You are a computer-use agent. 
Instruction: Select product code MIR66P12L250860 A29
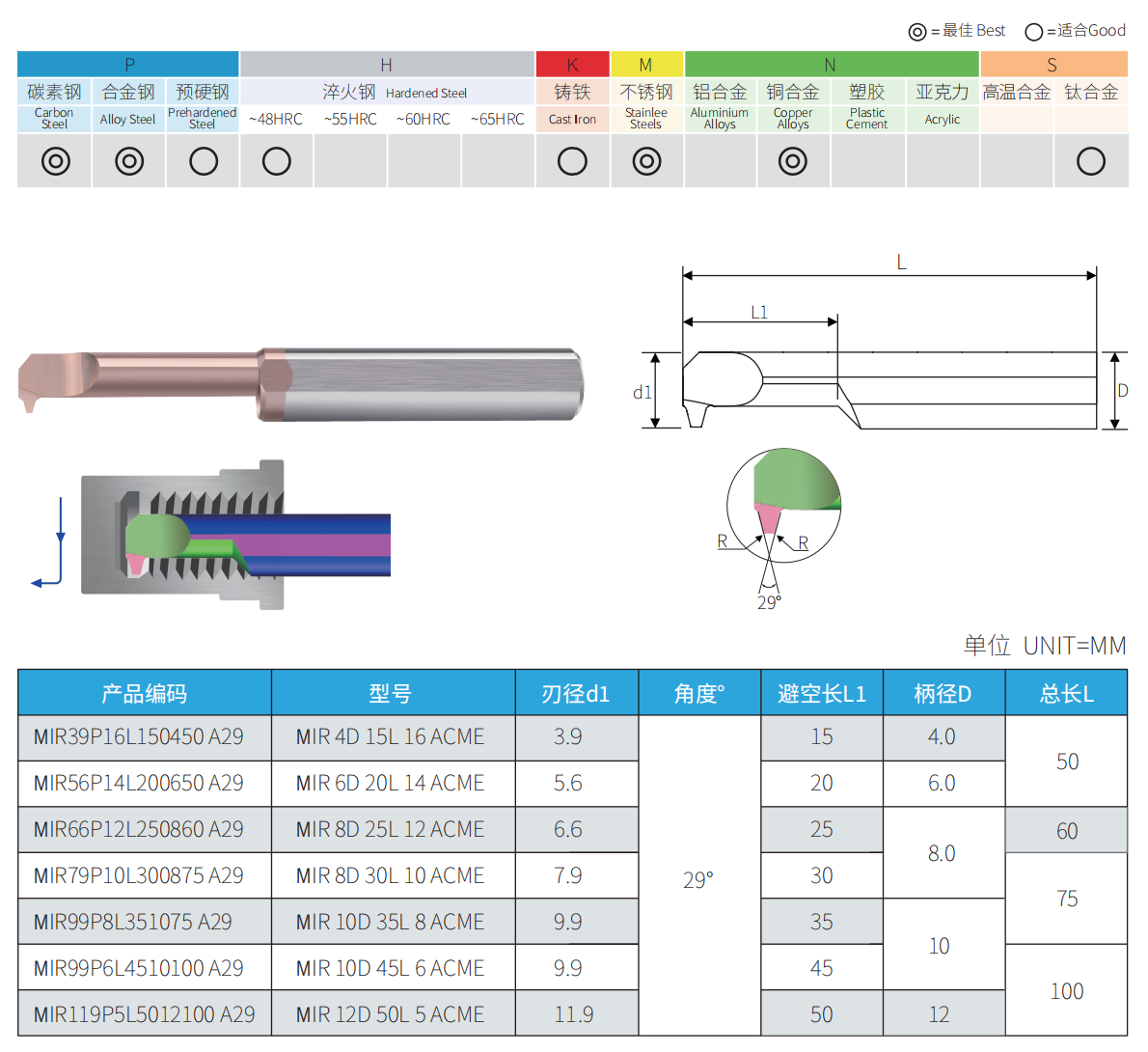pyautogui.click(x=138, y=829)
